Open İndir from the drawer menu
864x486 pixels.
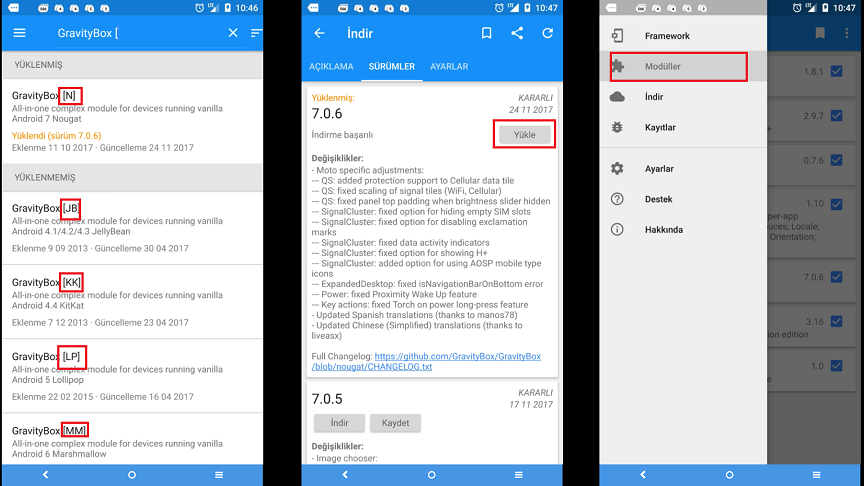(x=683, y=97)
